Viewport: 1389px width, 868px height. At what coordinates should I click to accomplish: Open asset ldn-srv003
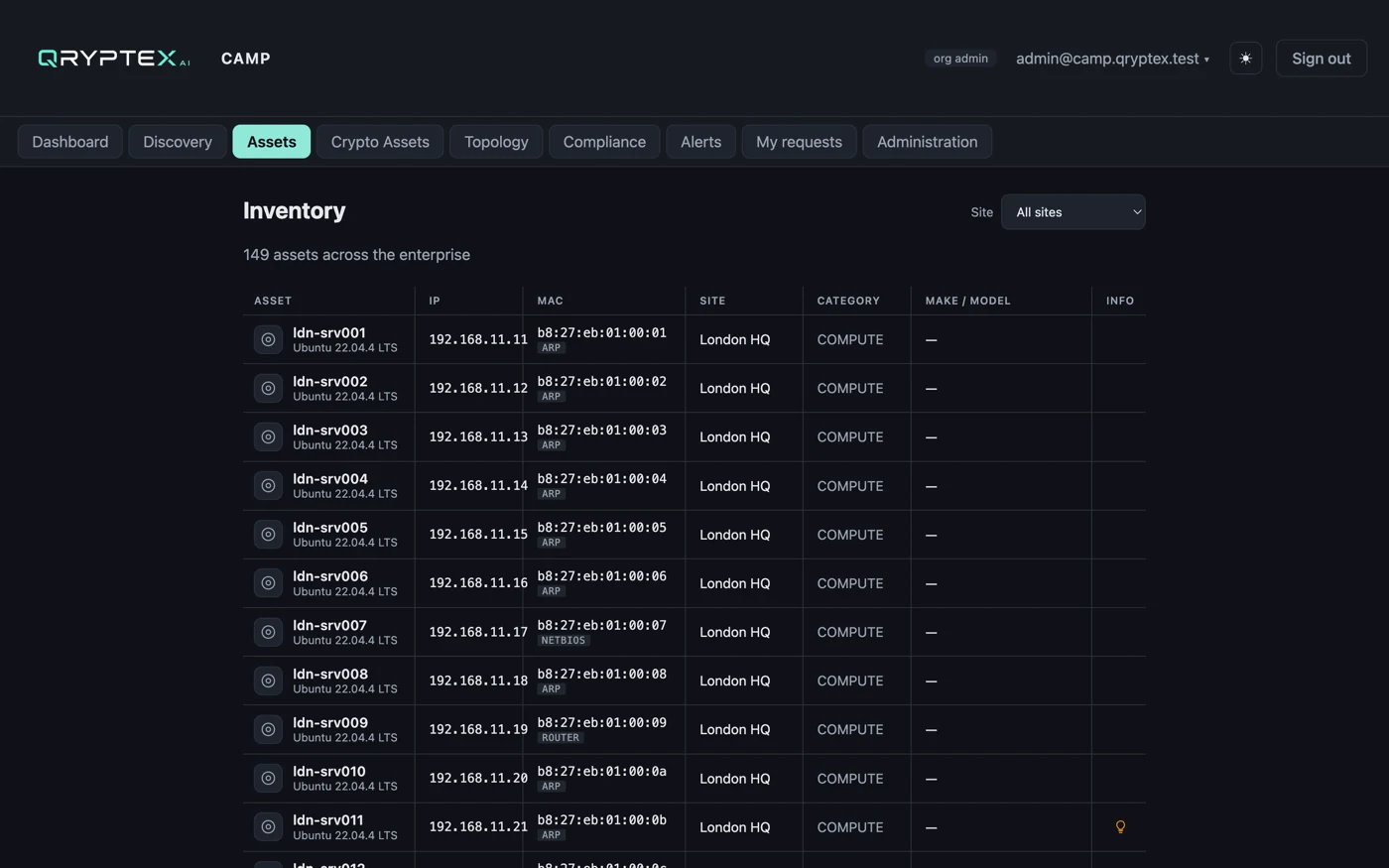(x=330, y=430)
